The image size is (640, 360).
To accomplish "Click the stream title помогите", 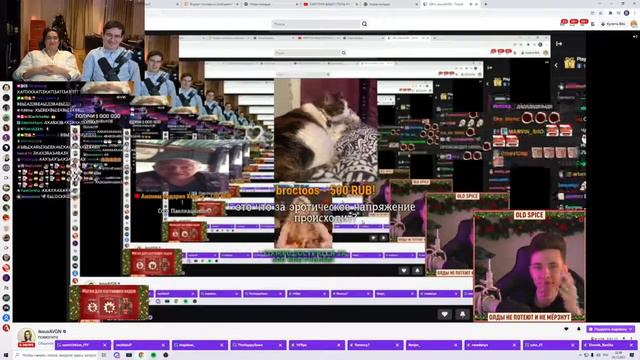I will 48,338.
